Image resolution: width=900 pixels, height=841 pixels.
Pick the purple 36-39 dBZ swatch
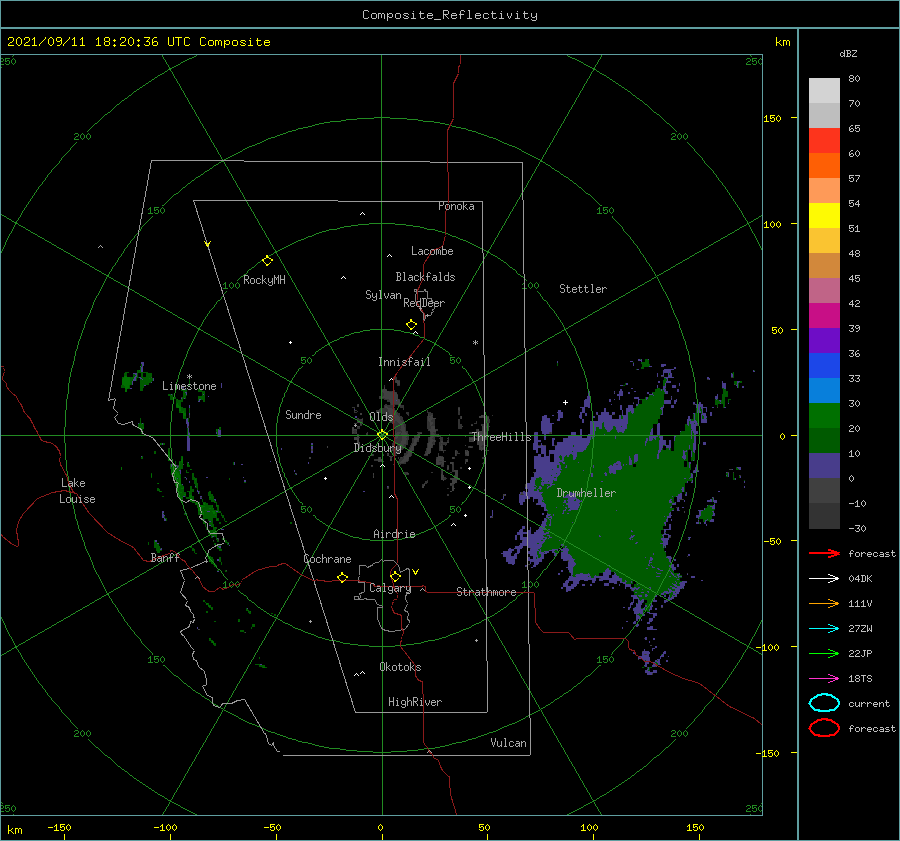(x=824, y=341)
